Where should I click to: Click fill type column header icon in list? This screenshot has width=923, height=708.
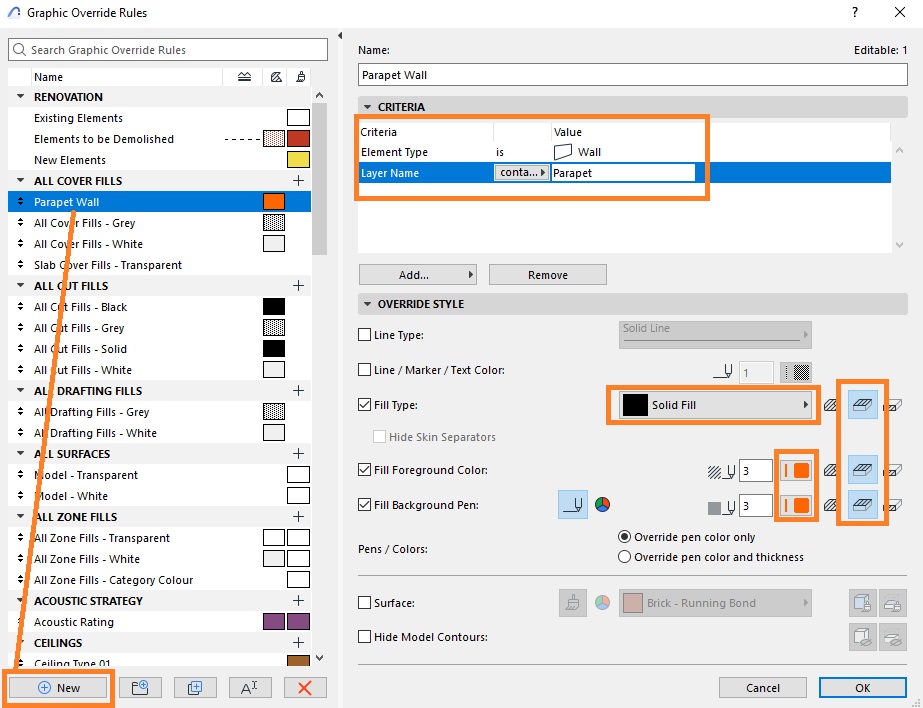click(x=275, y=77)
